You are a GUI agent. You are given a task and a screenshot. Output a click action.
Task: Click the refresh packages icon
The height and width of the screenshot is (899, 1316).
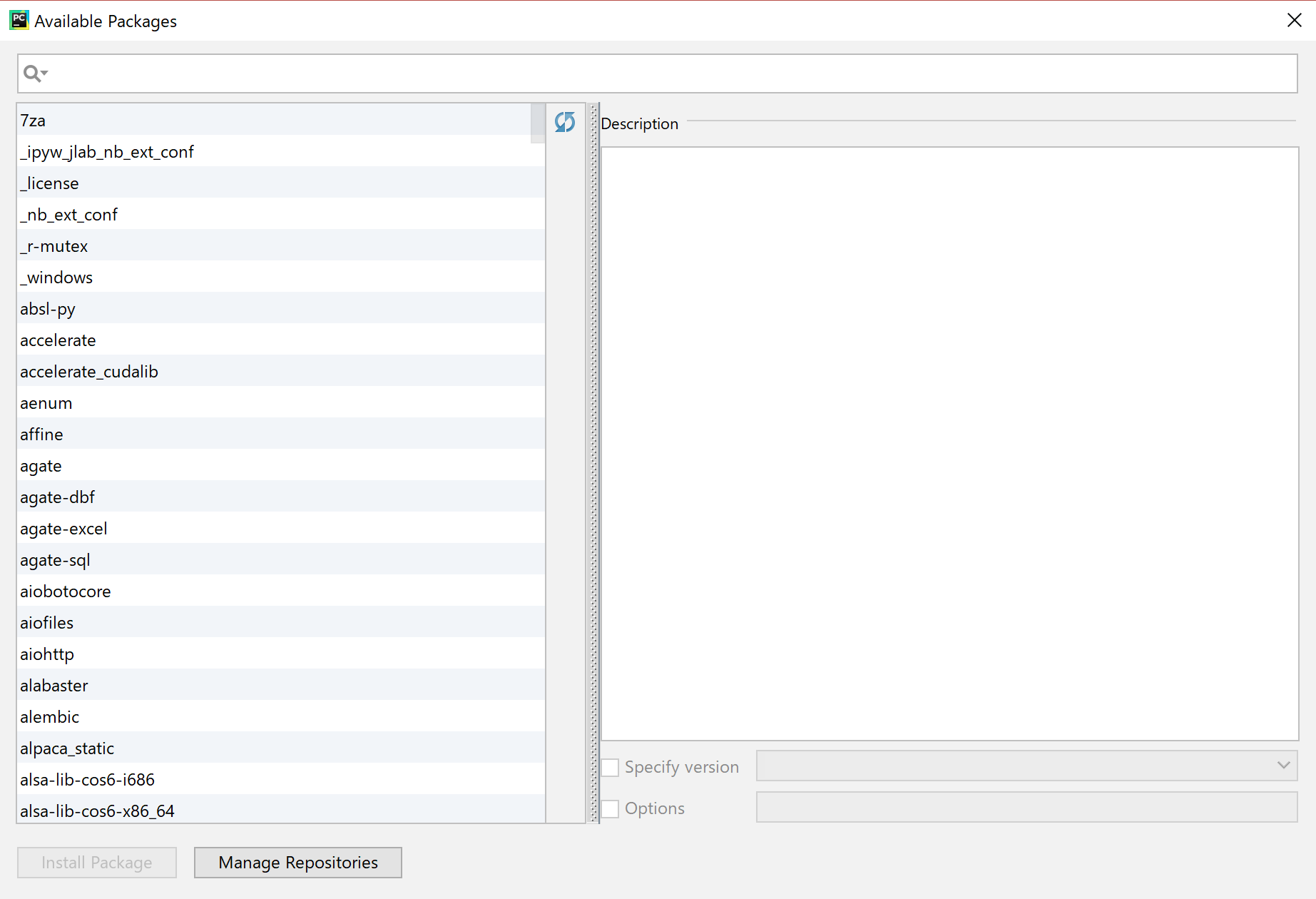[x=563, y=122]
